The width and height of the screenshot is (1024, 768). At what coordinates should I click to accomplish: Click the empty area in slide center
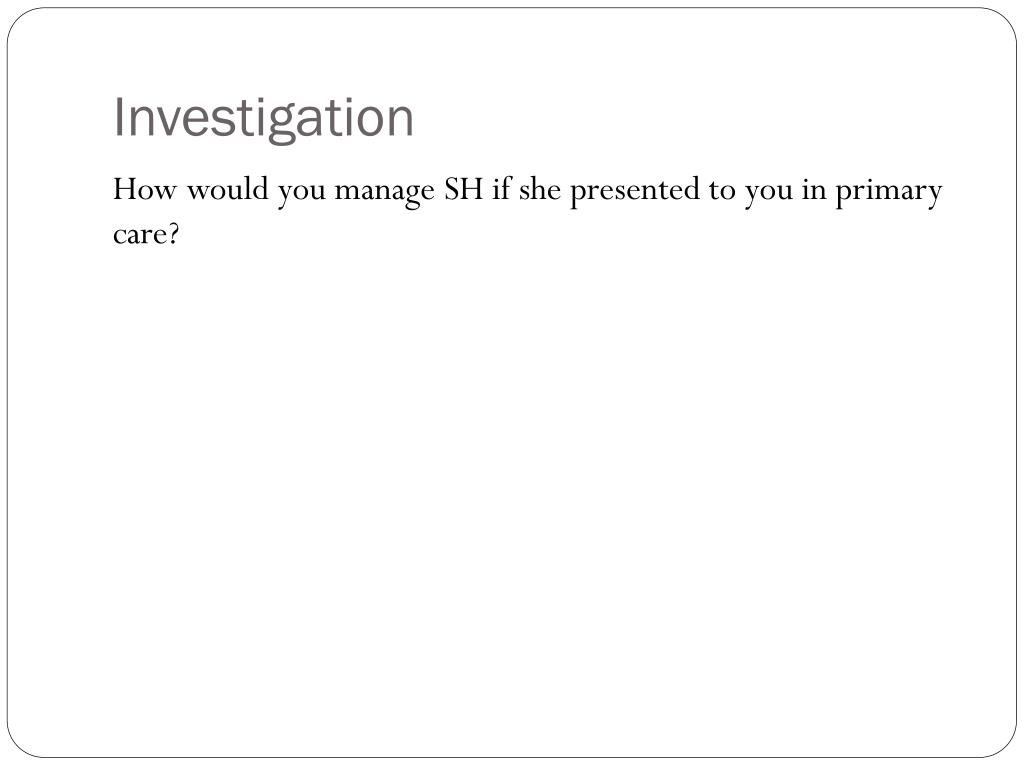[512, 457]
